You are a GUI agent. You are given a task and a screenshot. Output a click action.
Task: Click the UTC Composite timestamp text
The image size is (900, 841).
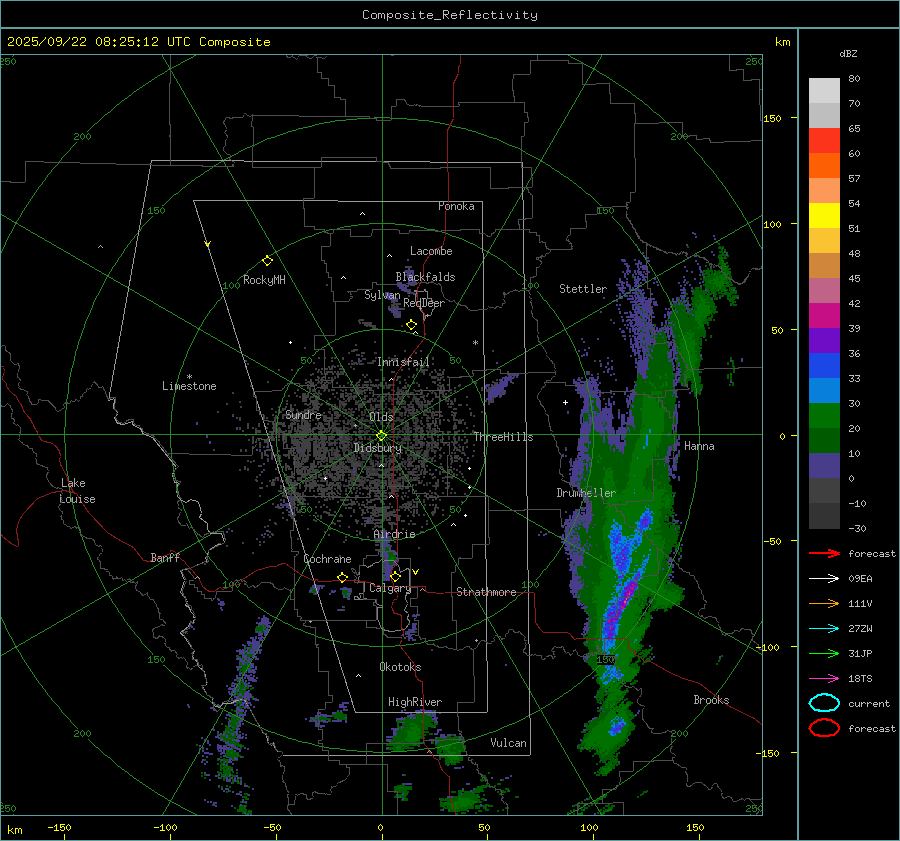pos(139,42)
